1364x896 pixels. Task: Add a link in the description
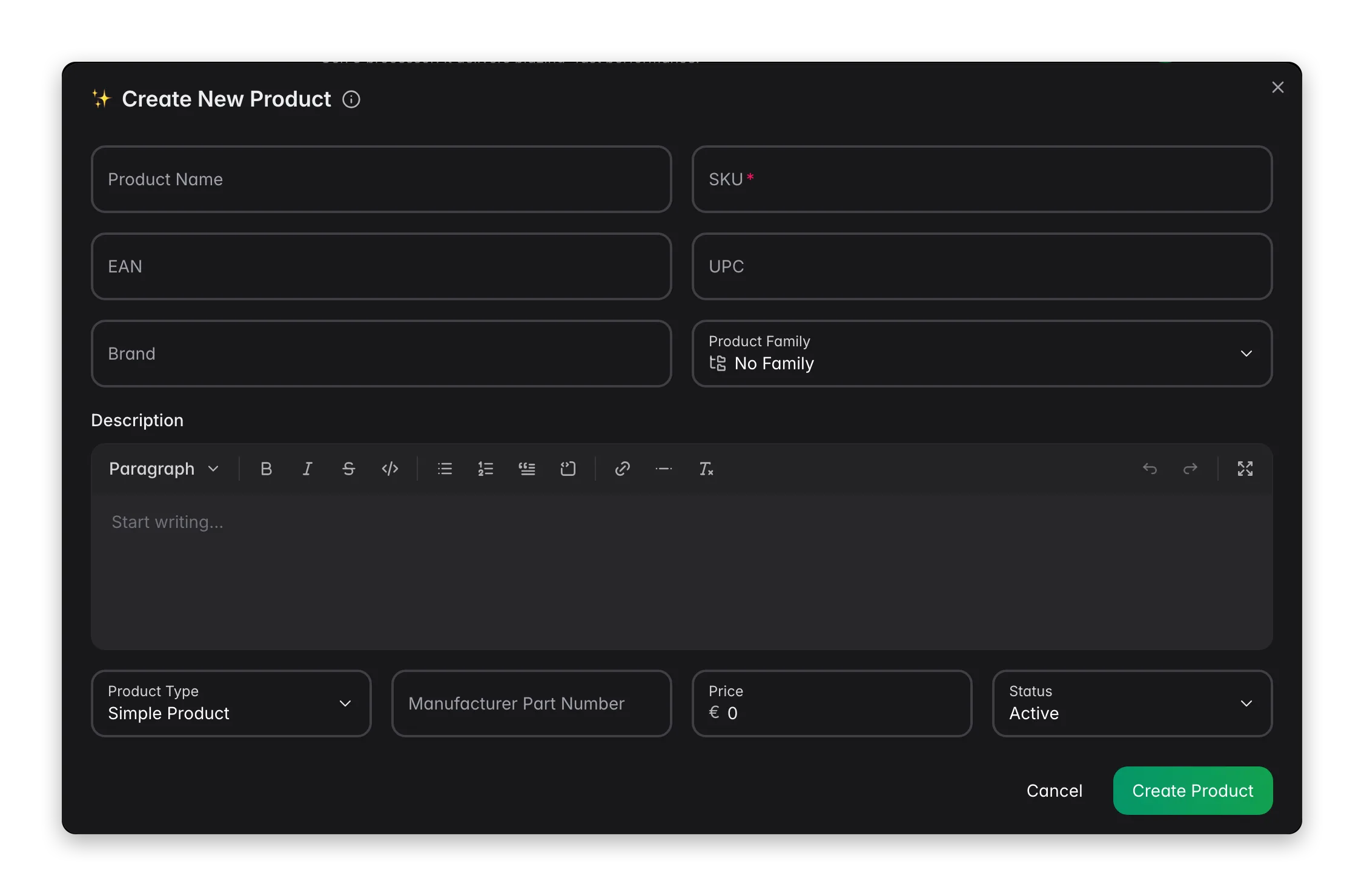pyautogui.click(x=623, y=469)
